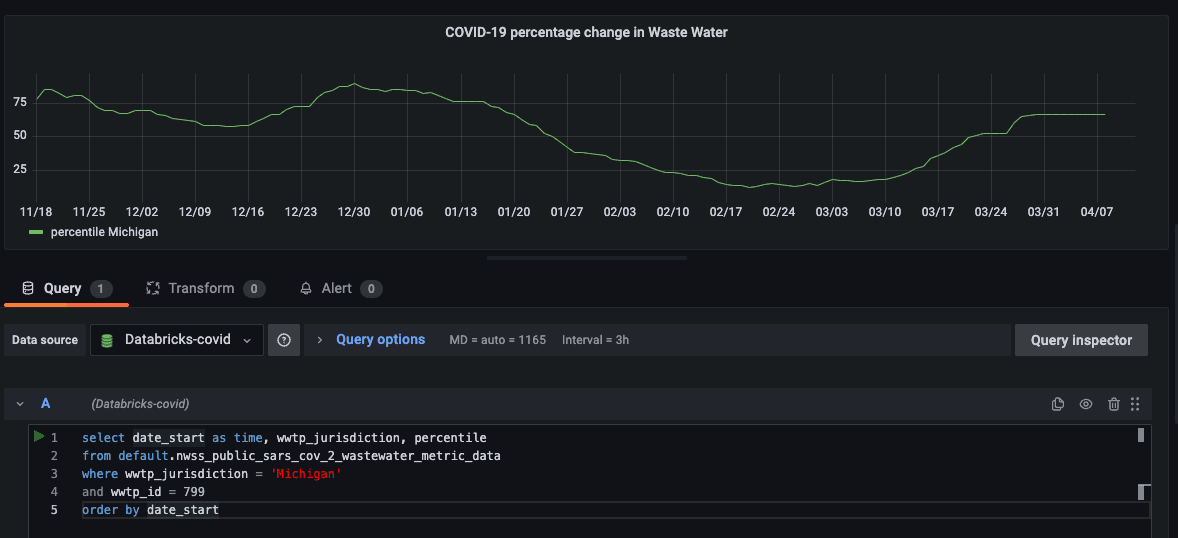Delete query A with trash icon
The image size is (1178, 538).
coord(1114,404)
